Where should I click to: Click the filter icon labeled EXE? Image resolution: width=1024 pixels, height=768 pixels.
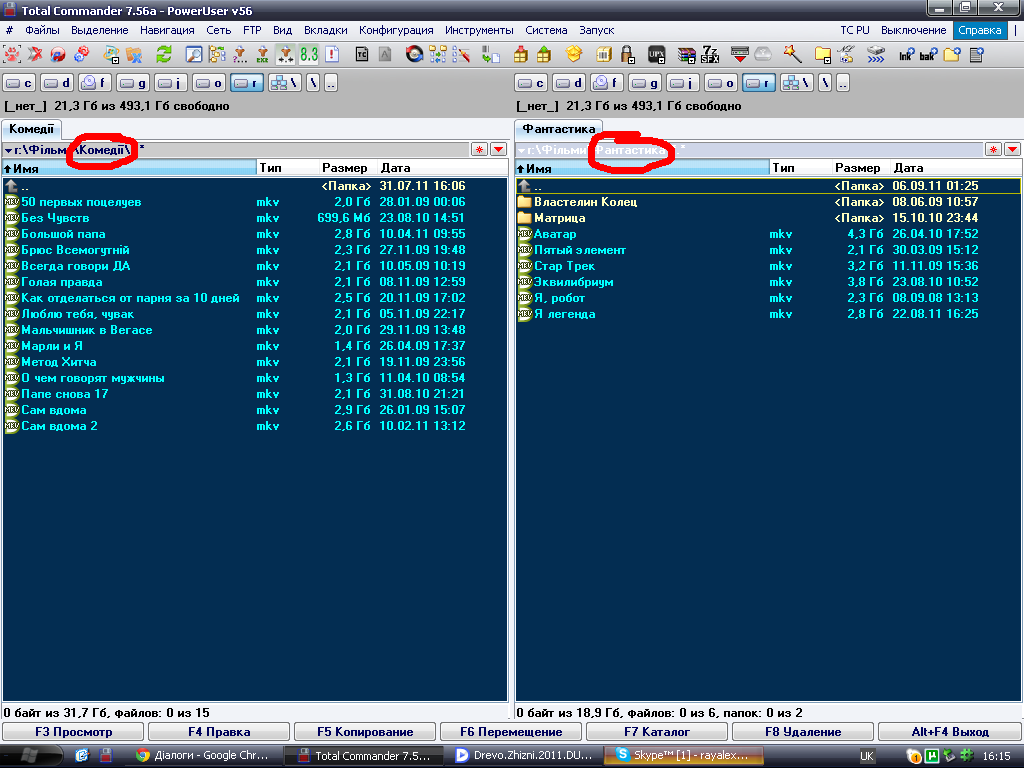pyautogui.click(x=263, y=54)
